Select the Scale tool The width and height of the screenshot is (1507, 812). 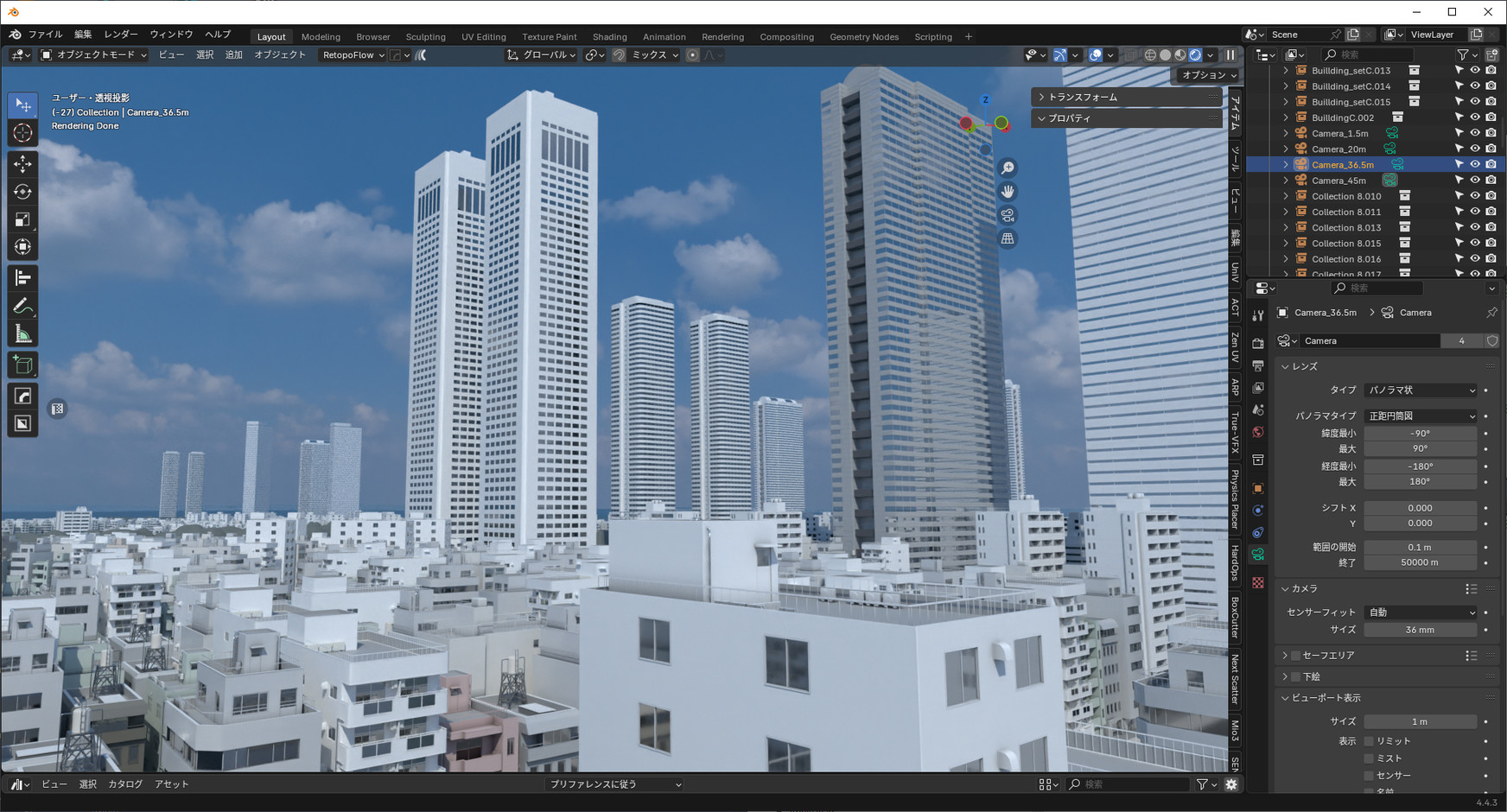pos(23,219)
